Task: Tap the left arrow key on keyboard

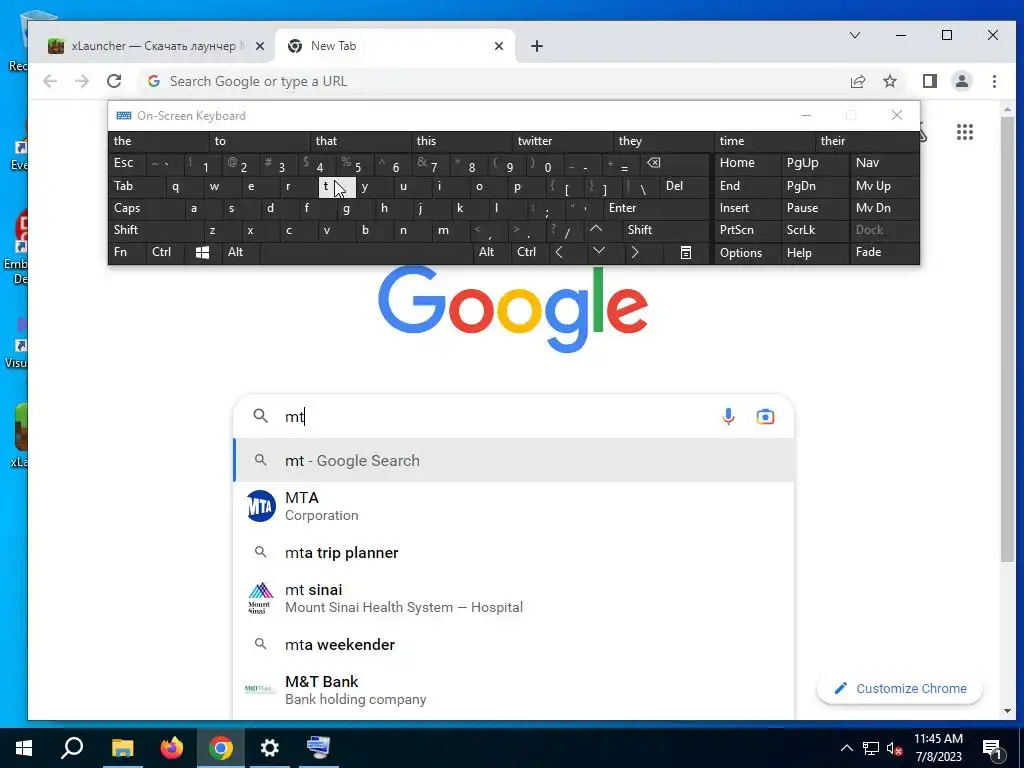Action: pos(559,252)
